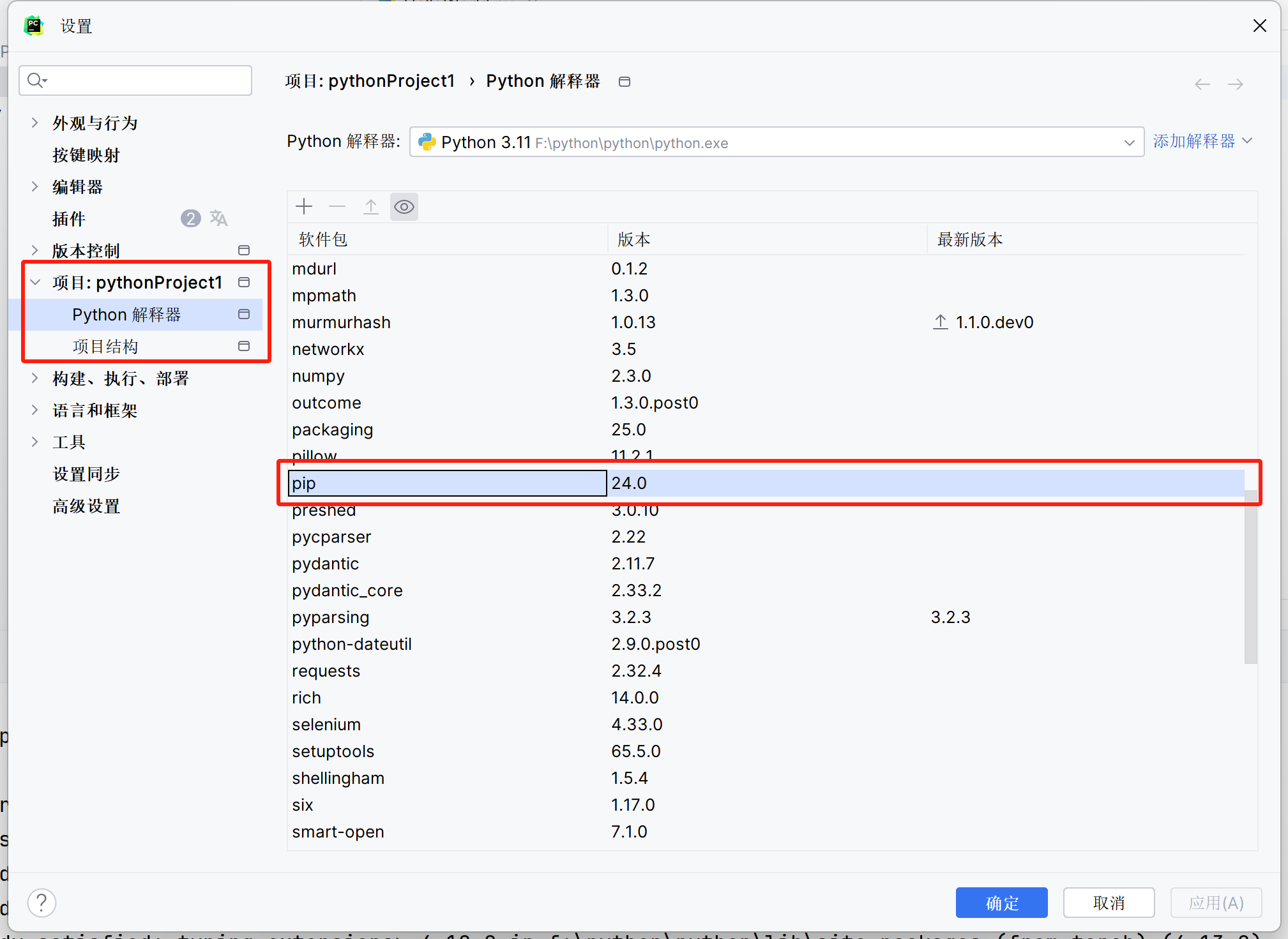1288x939 pixels.
Task: Click the settings search input field
Action: coord(135,80)
